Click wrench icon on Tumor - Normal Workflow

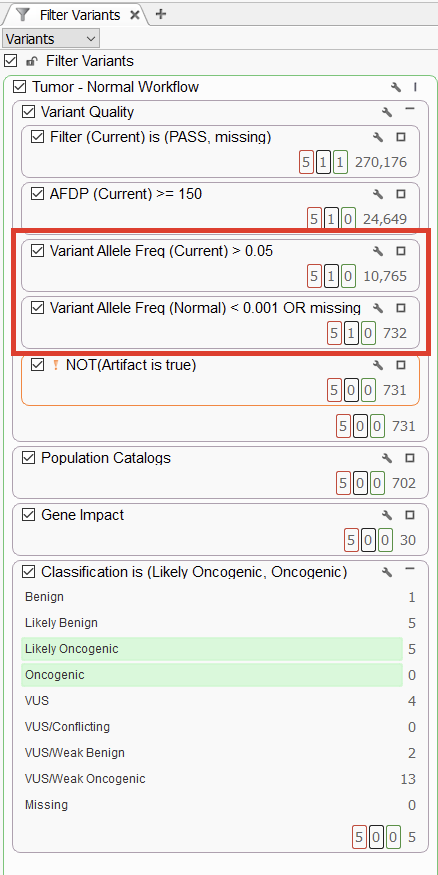point(396,87)
